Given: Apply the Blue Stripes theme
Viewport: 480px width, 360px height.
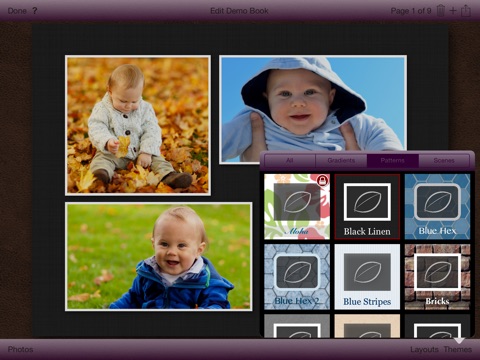Looking at the screenshot, I should pos(367,277).
